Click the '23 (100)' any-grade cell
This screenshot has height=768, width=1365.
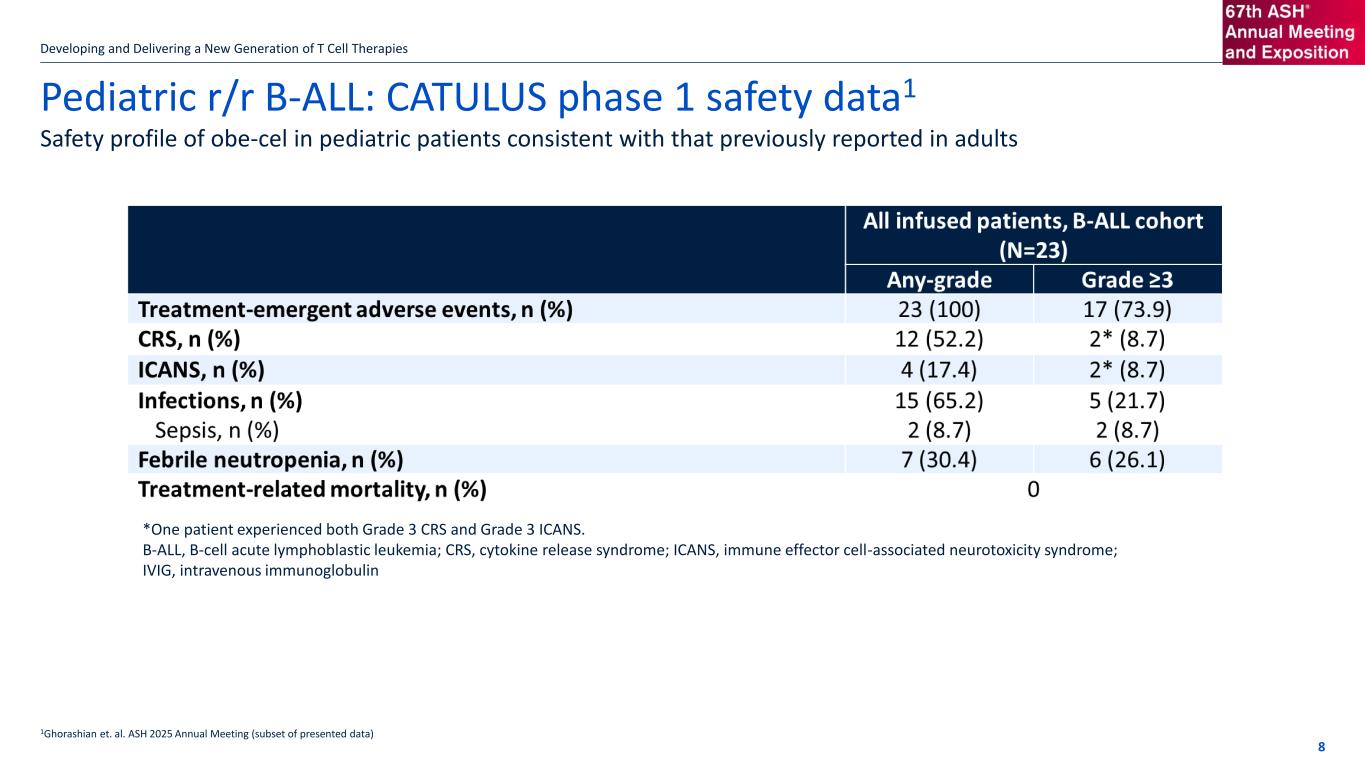pyautogui.click(x=939, y=309)
